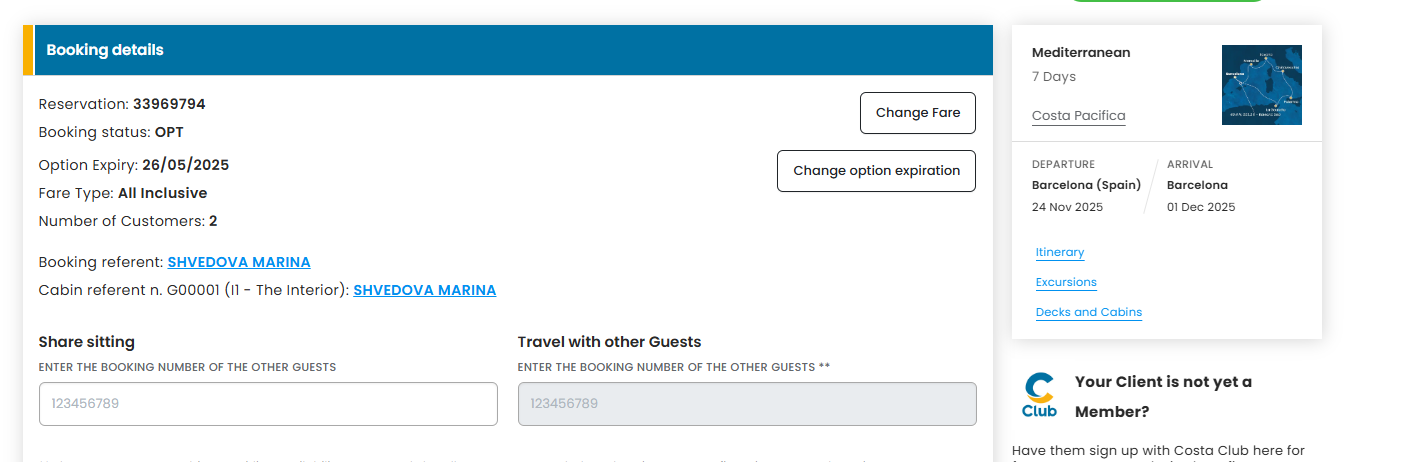
Task: Click Option Expiry date 26/05/2025
Action: pos(186,165)
